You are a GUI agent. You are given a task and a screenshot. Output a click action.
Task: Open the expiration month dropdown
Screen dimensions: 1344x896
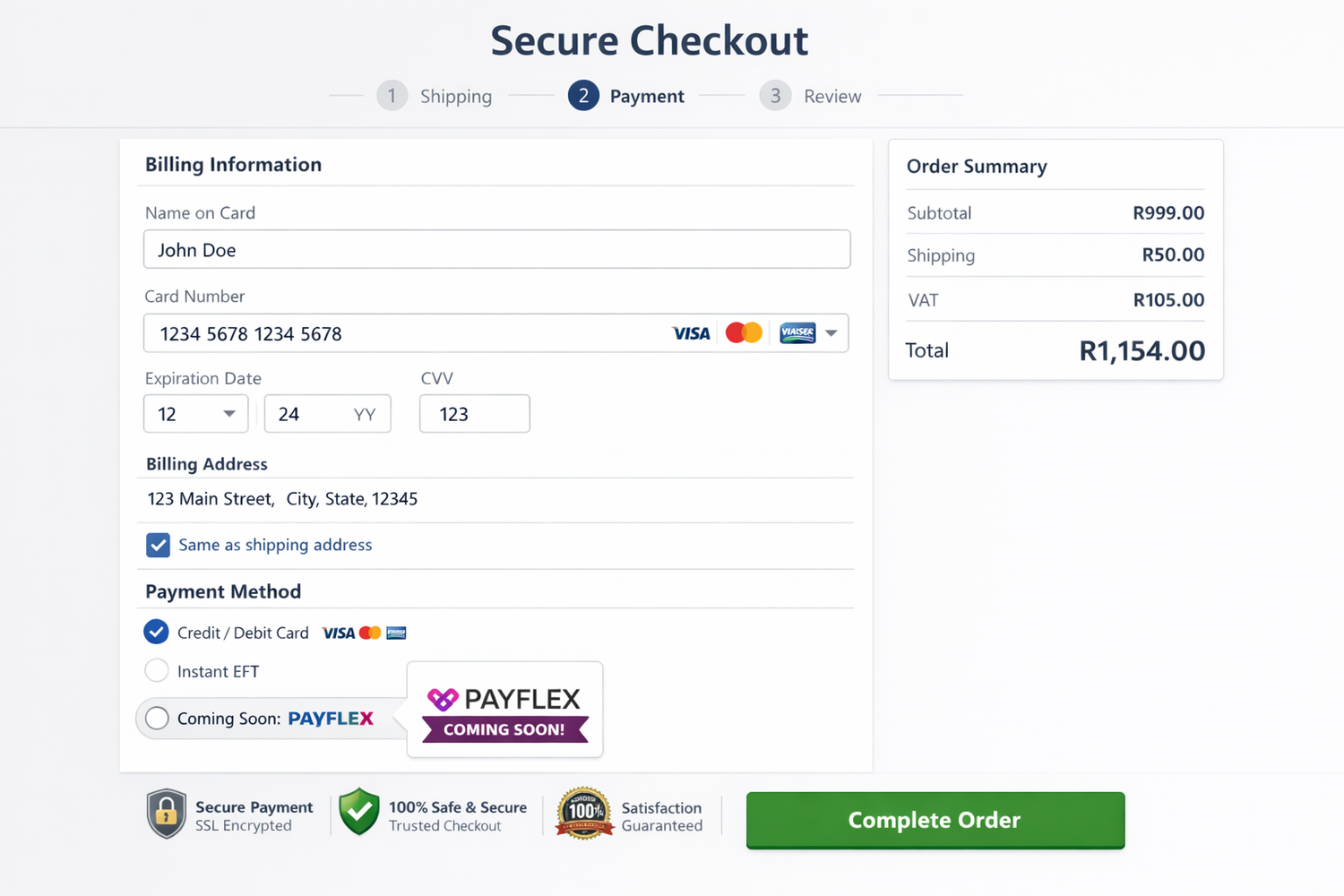[x=195, y=414]
